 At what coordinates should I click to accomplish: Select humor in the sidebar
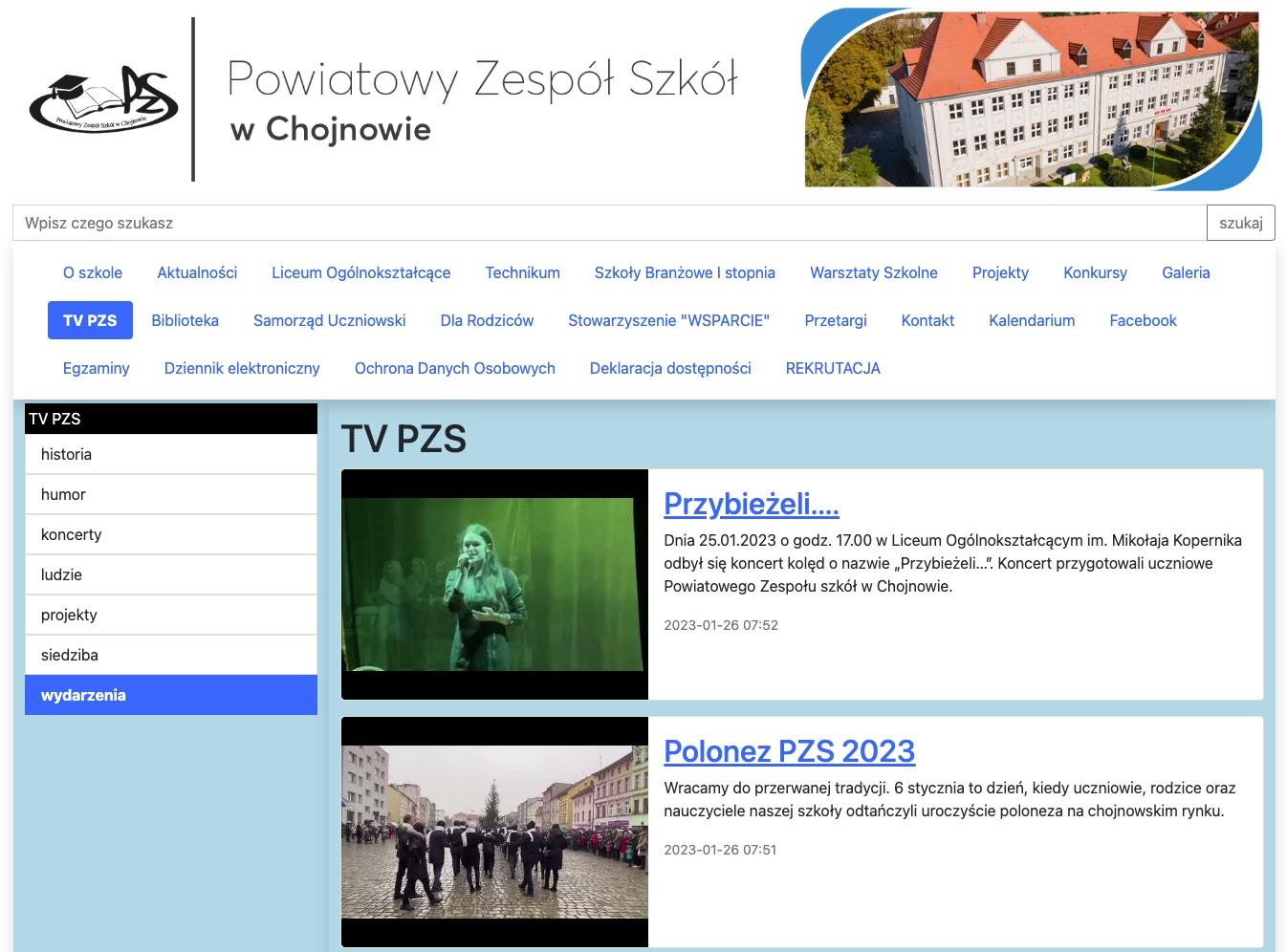[x=63, y=494]
